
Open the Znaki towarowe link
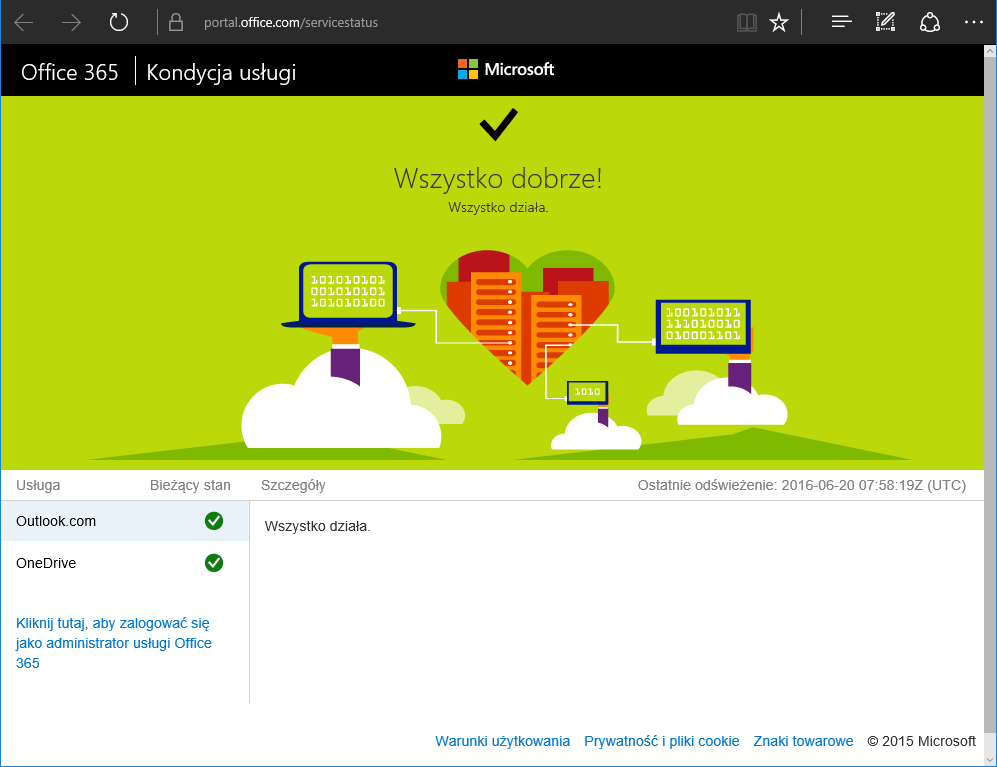803,741
